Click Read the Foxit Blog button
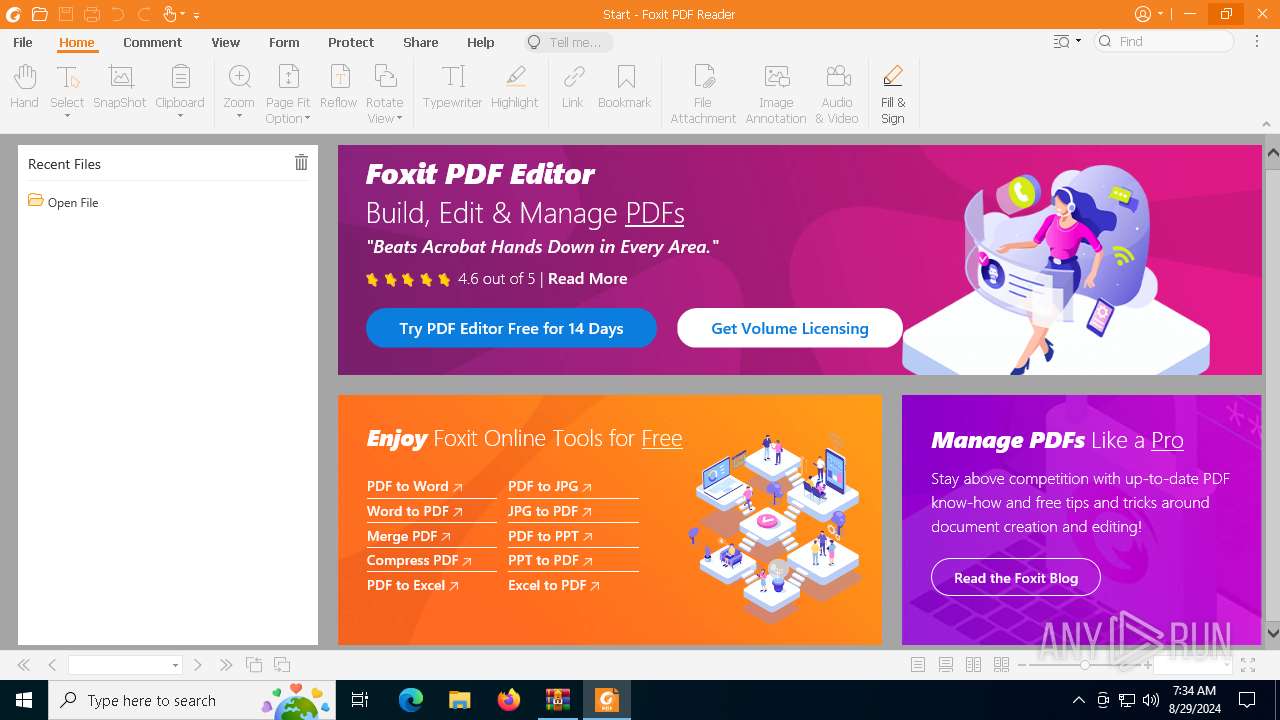Viewport: 1280px width, 720px height. [x=1016, y=578]
